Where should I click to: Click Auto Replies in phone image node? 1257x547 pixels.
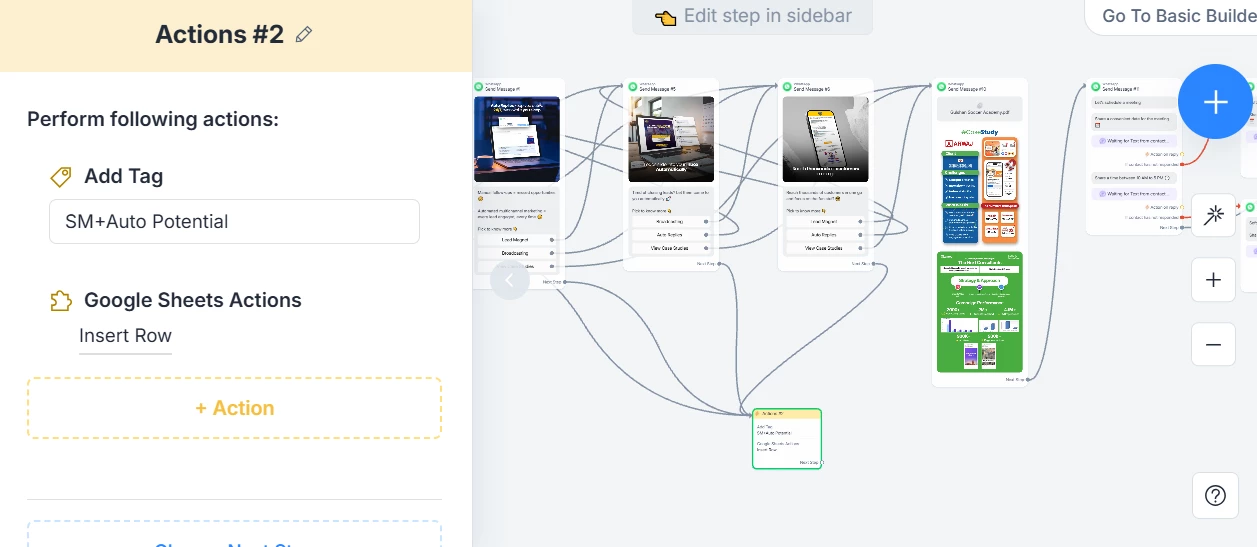click(824, 235)
